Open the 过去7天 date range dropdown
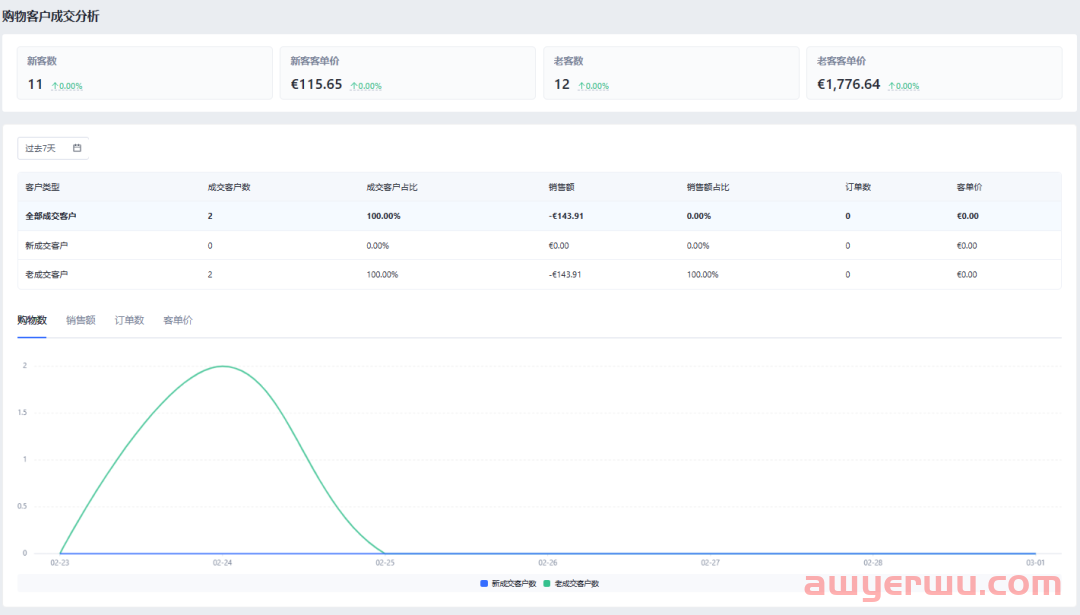Screen dimensions: 1080x615 53,148
